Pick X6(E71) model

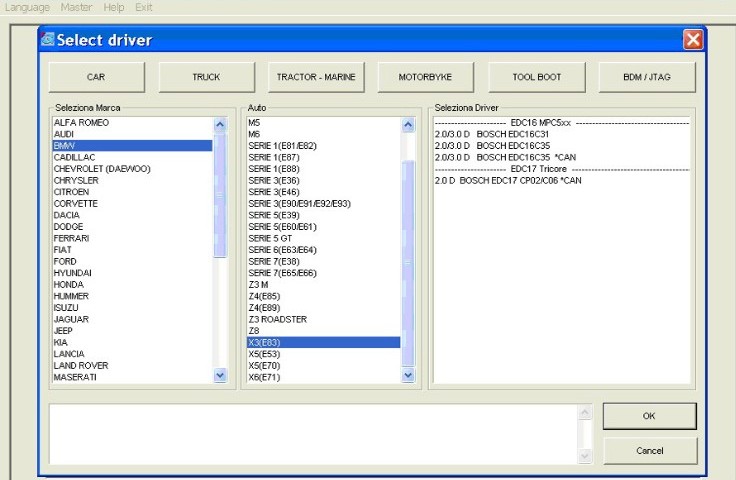click(323, 377)
